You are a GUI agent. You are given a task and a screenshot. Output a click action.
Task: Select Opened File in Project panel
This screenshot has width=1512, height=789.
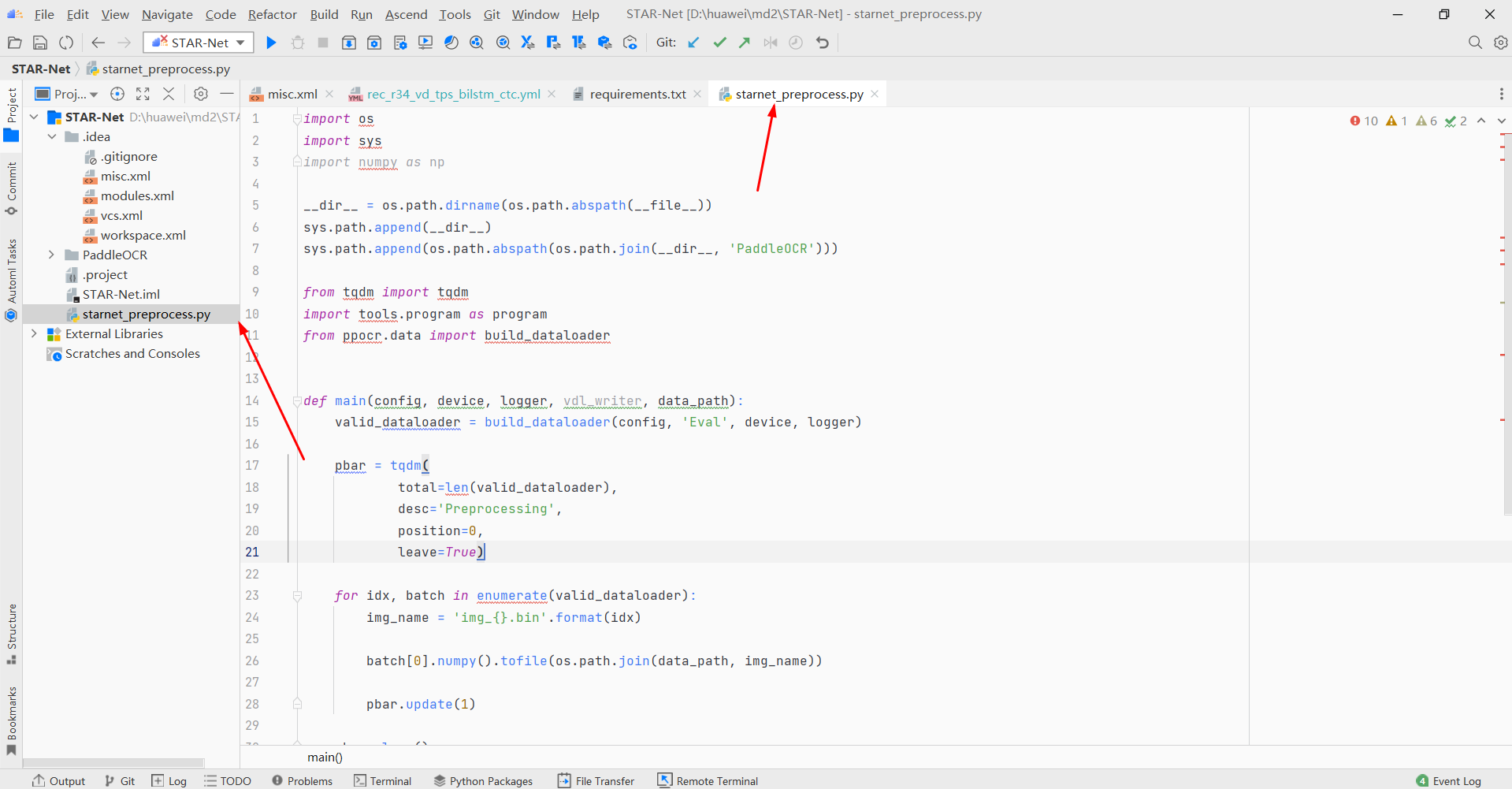click(117, 94)
